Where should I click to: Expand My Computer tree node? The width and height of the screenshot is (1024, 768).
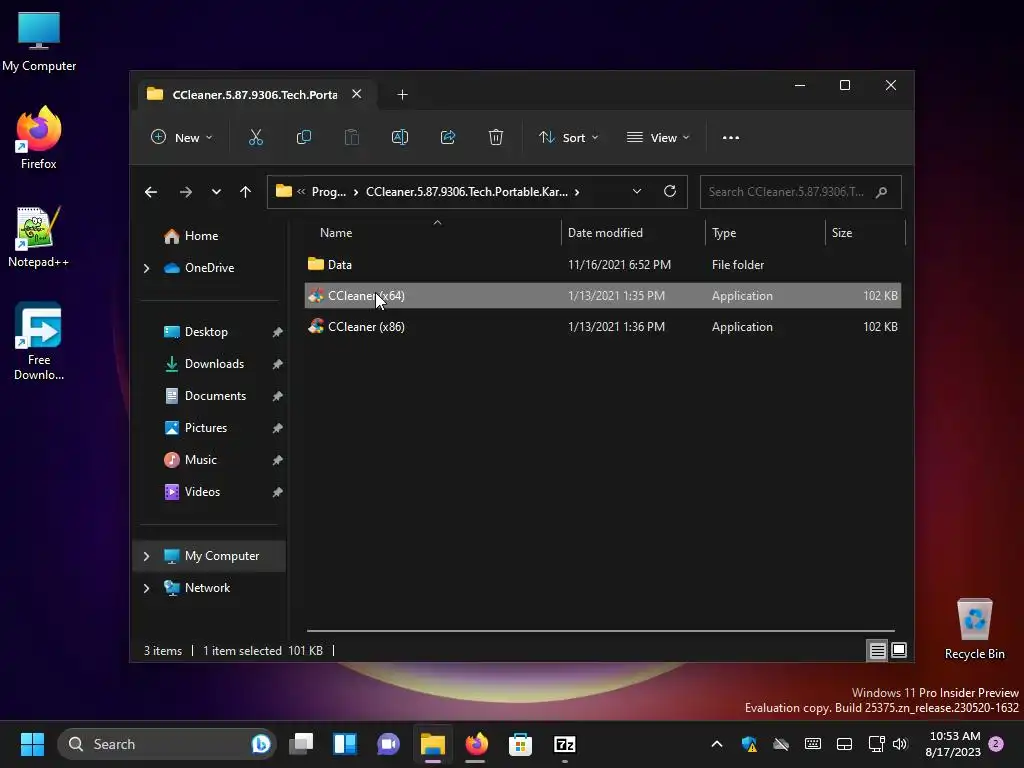[x=146, y=556]
